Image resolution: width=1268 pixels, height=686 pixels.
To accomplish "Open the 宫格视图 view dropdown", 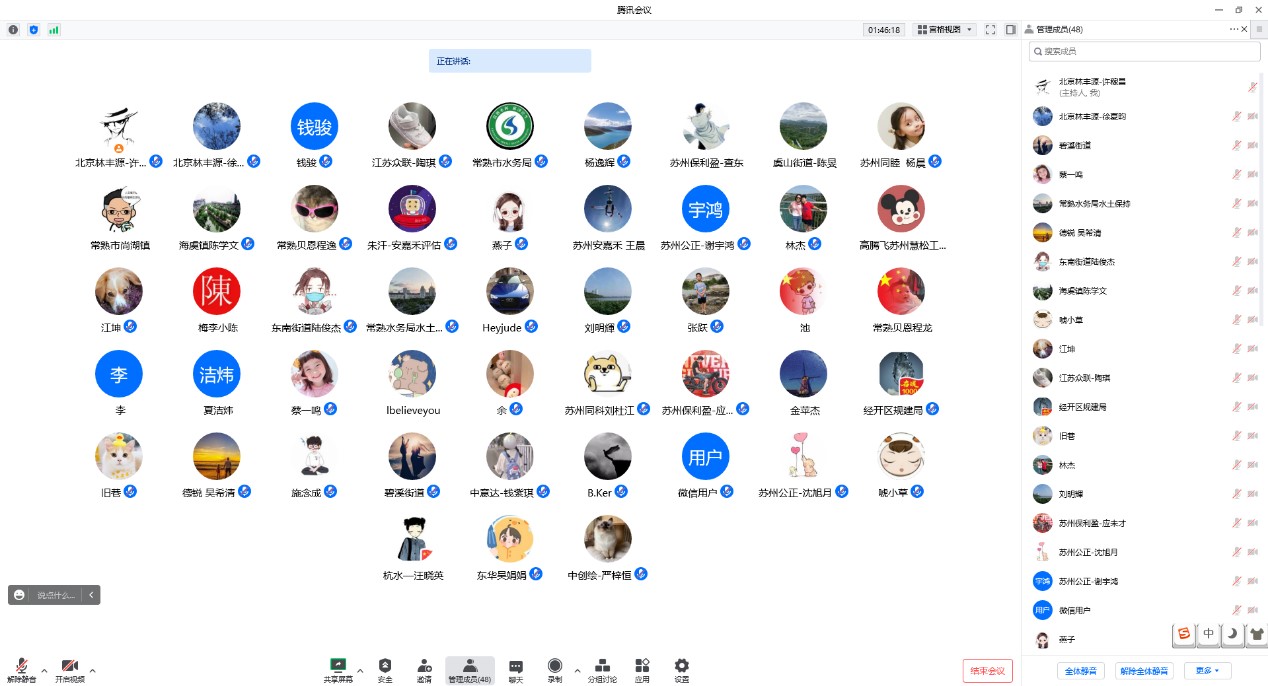I will [x=945, y=30].
